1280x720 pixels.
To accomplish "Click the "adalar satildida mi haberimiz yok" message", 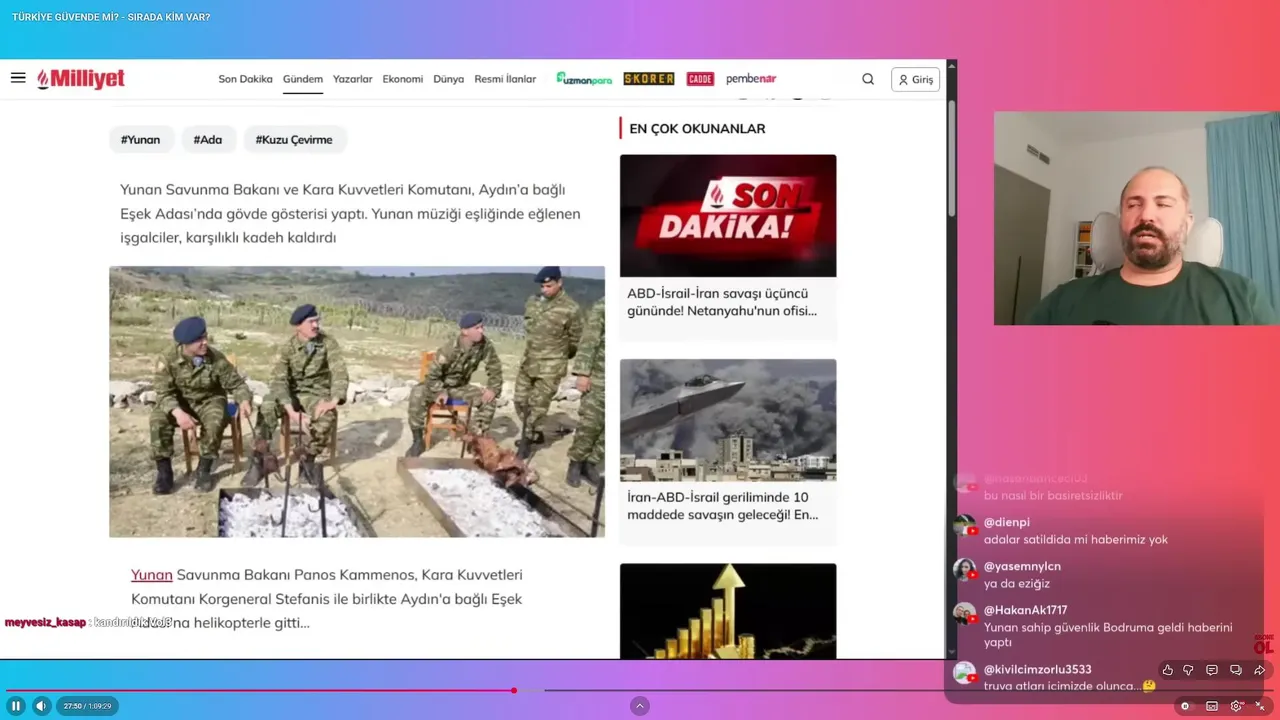I will point(1076,540).
